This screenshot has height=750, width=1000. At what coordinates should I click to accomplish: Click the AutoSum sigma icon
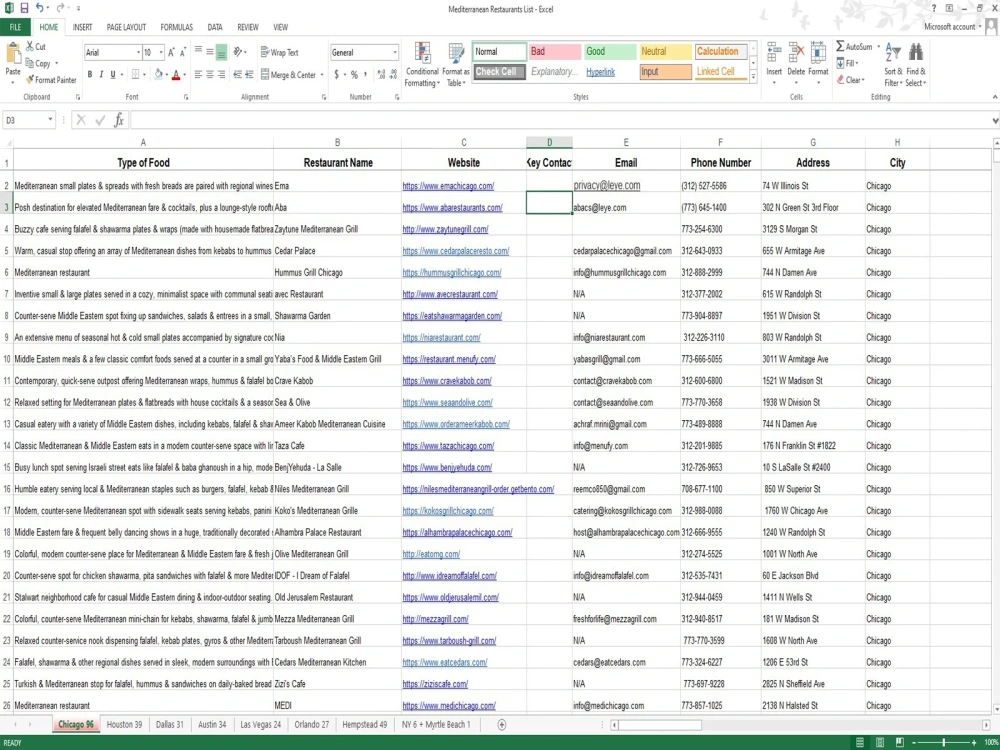click(840, 47)
